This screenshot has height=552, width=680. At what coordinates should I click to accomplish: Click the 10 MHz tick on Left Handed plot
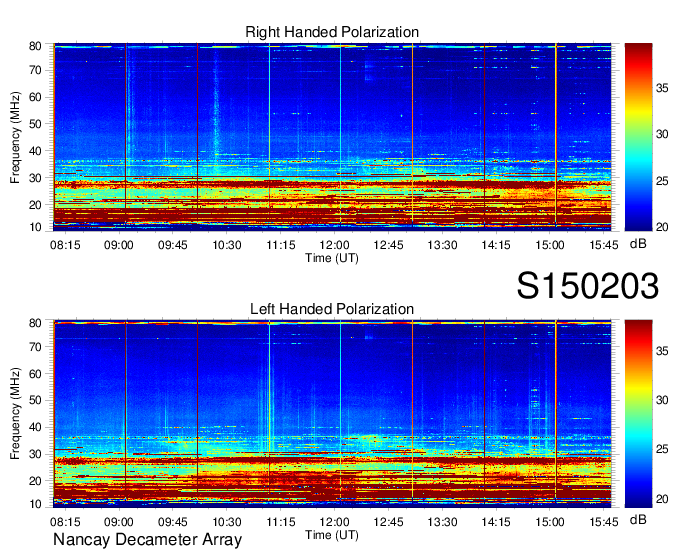click(35, 504)
